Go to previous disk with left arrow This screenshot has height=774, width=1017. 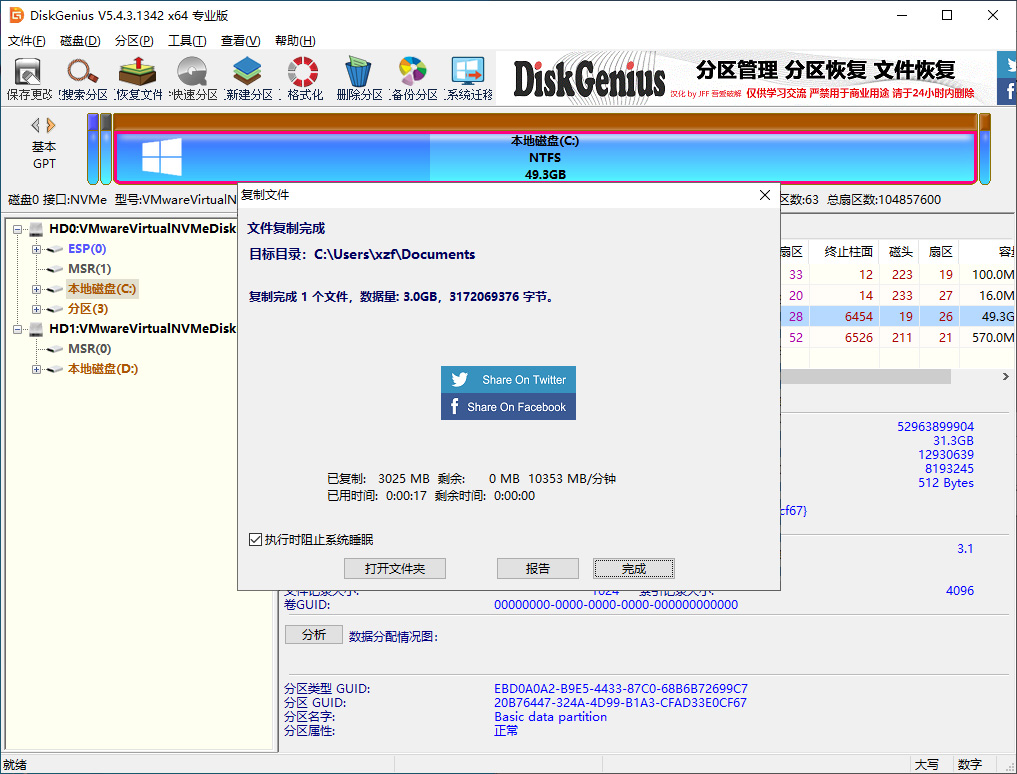[36, 125]
